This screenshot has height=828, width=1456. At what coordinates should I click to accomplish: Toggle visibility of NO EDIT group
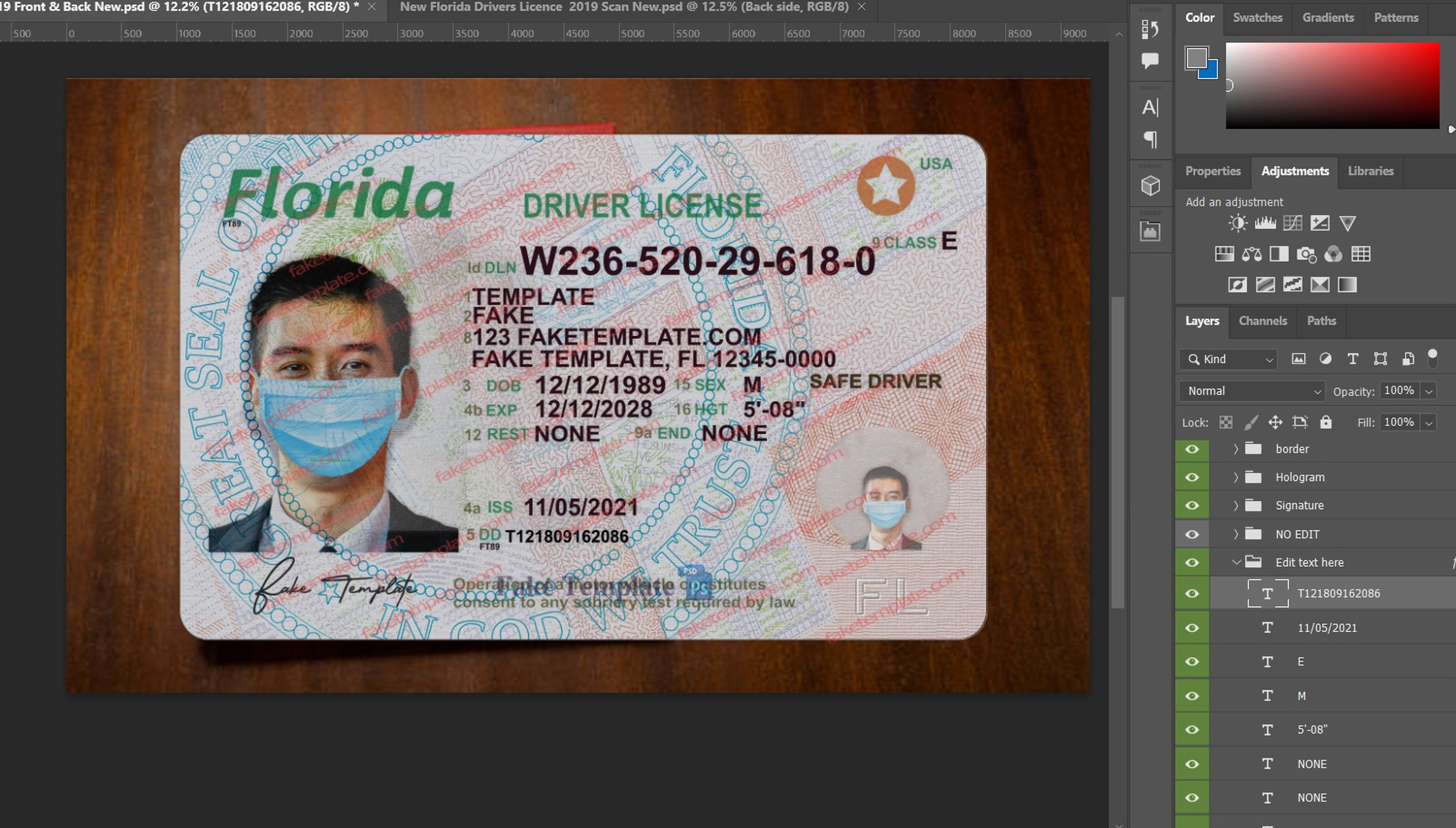(x=1192, y=534)
